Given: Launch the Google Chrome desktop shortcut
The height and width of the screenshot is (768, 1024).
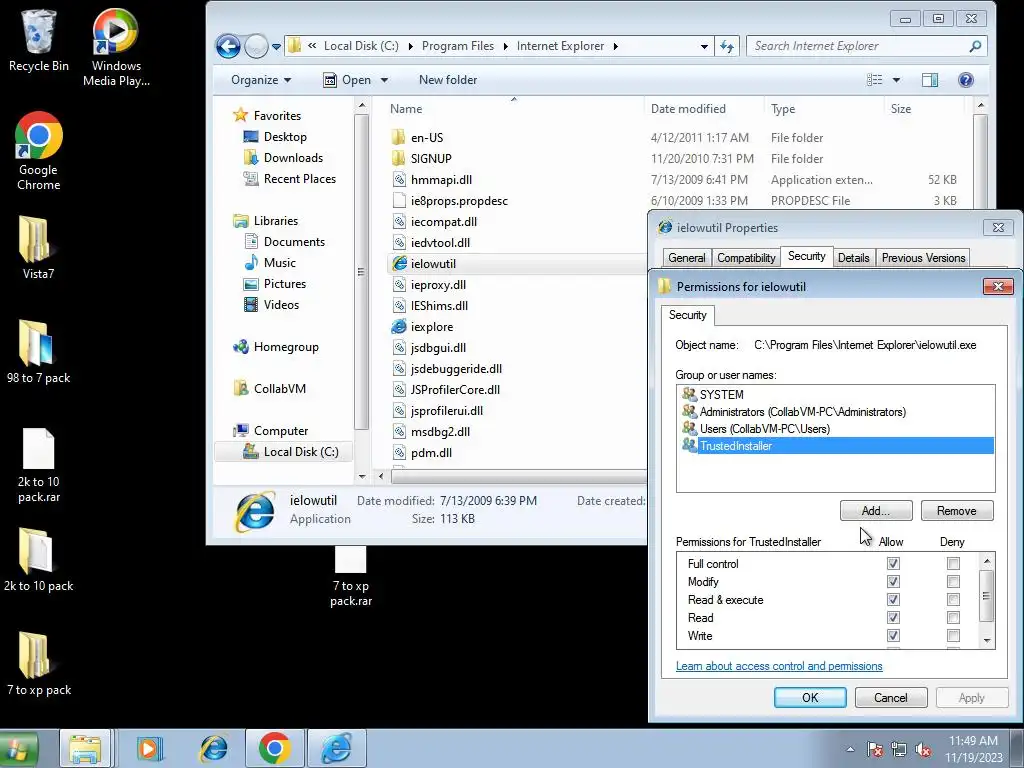Looking at the screenshot, I should click(39, 150).
